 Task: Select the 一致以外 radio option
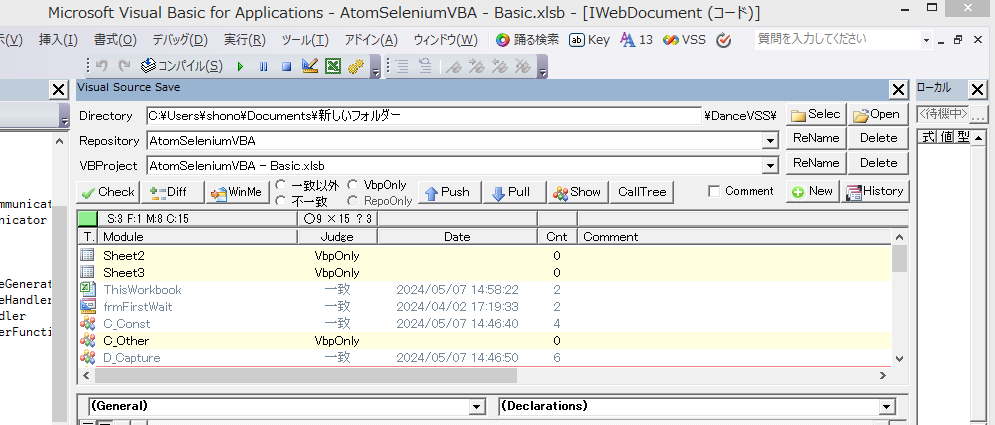pyautogui.click(x=281, y=186)
